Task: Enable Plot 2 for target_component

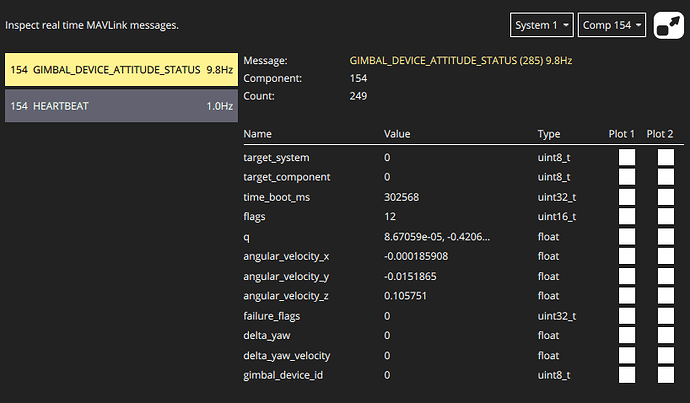Action: [x=666, y=177]
